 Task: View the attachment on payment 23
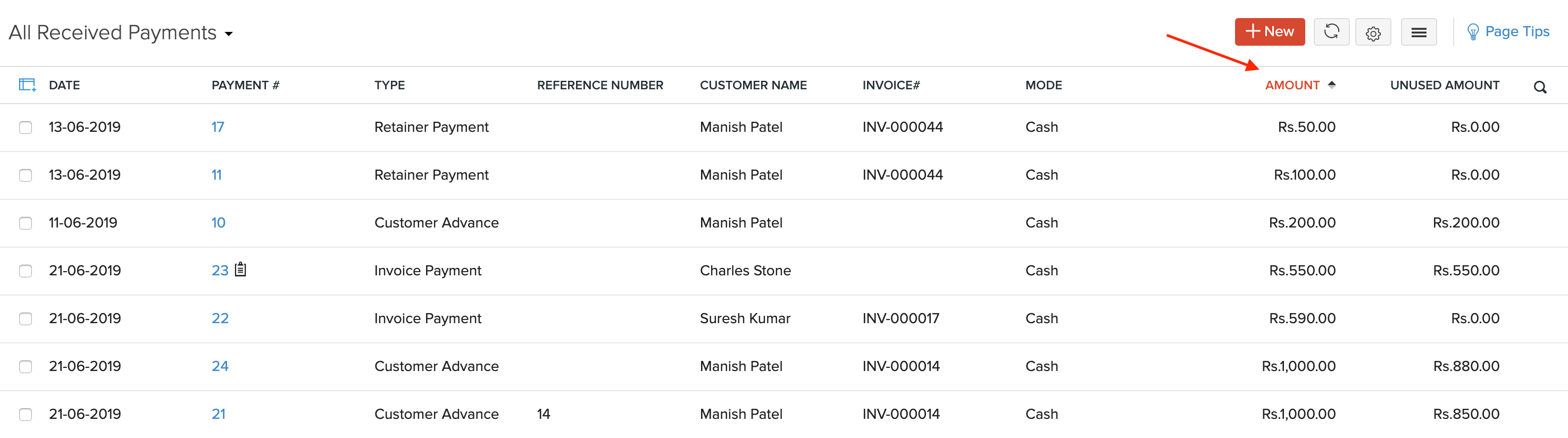[240, 269]
